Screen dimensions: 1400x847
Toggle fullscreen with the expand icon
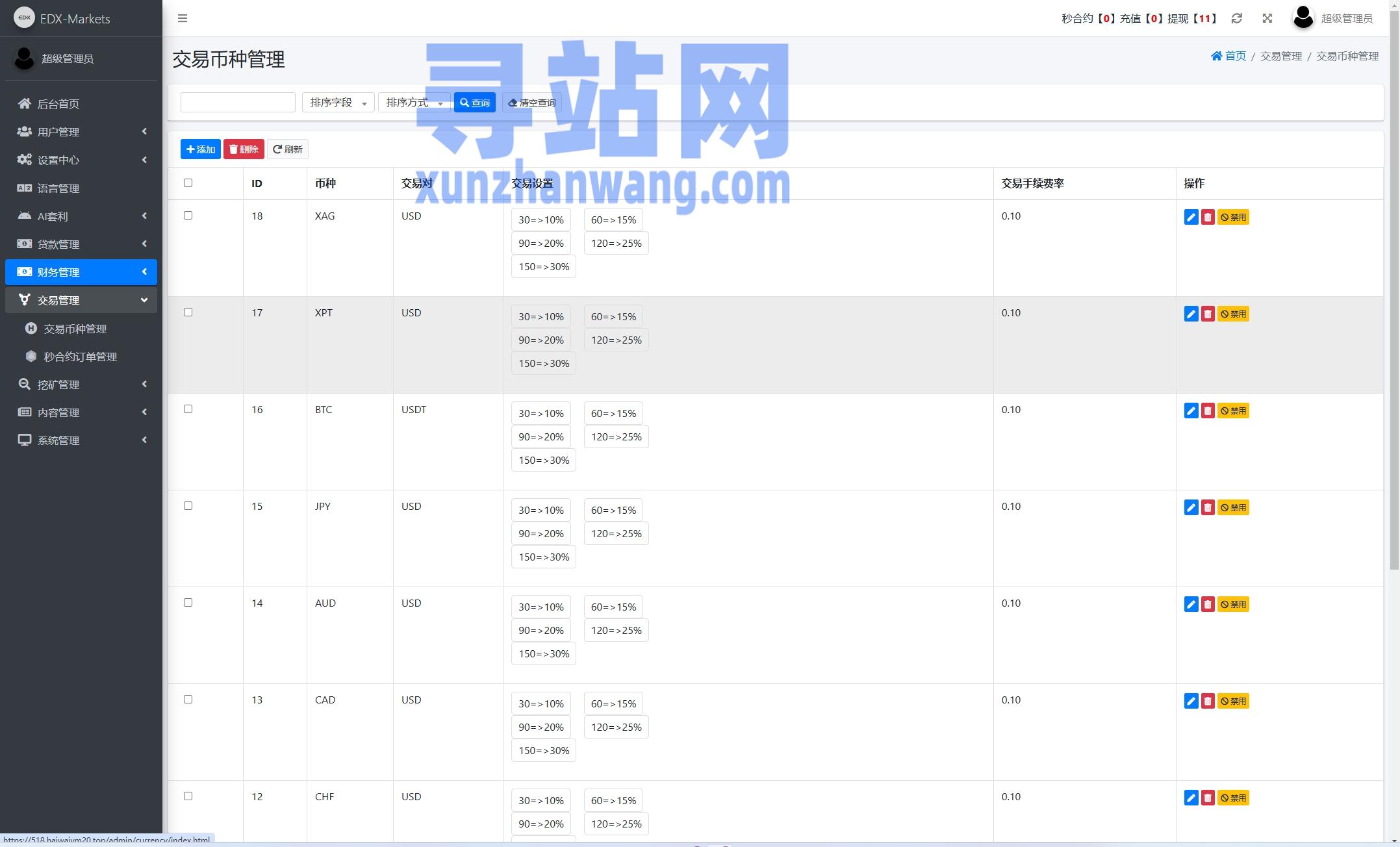[1267, 18]
